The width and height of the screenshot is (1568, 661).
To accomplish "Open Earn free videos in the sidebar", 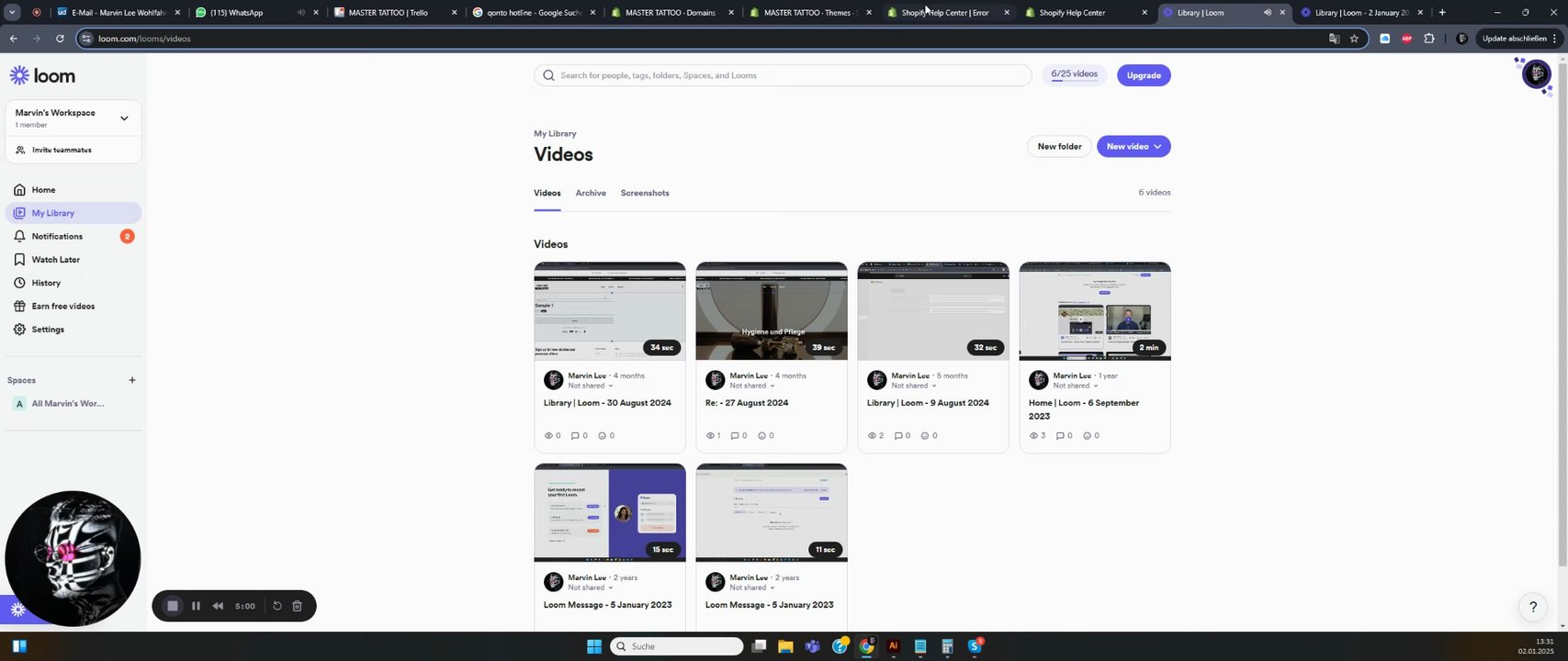I will pyautogui.click(x=73, y=306).
